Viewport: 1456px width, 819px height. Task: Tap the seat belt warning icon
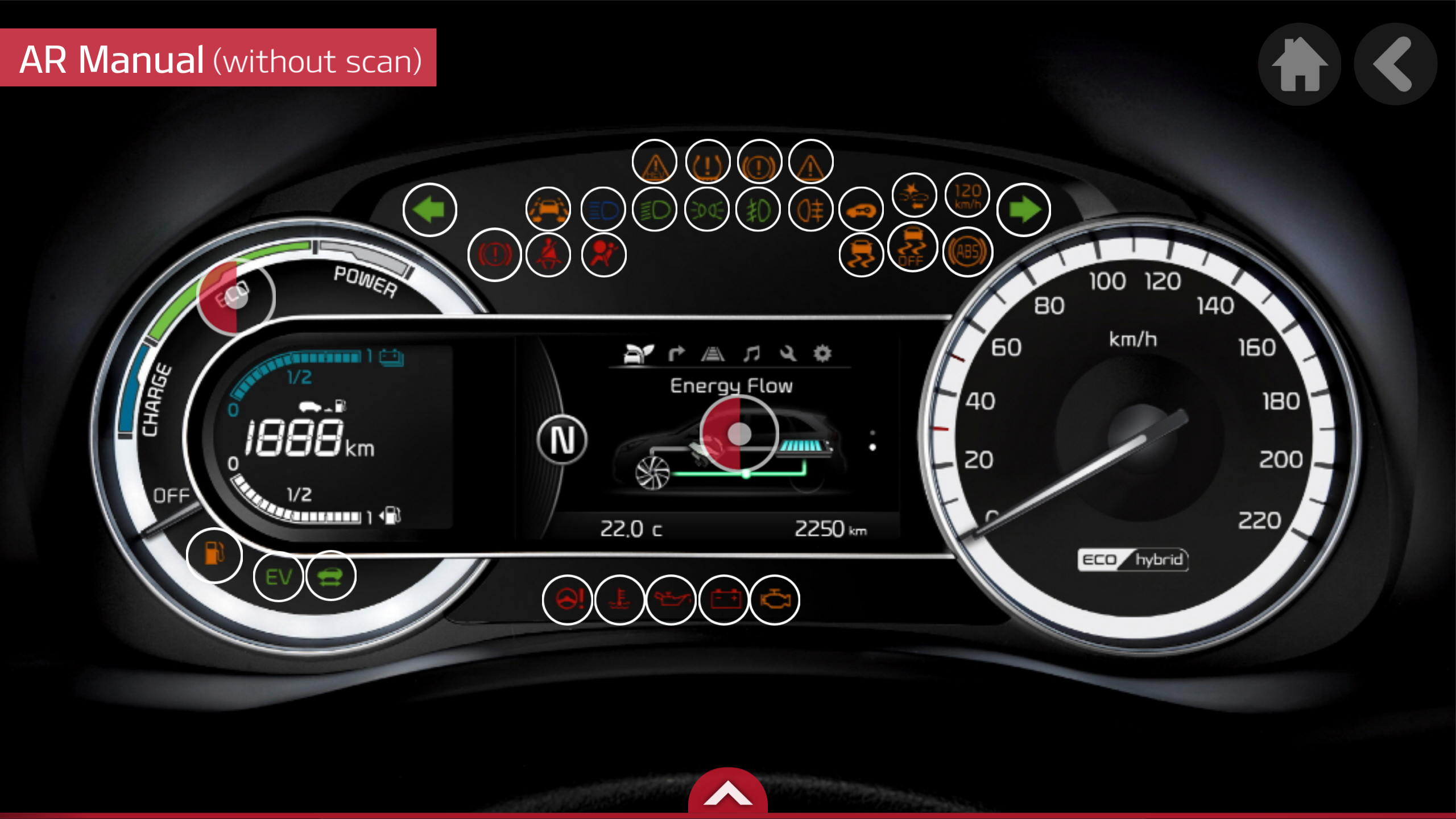[548, 254]
